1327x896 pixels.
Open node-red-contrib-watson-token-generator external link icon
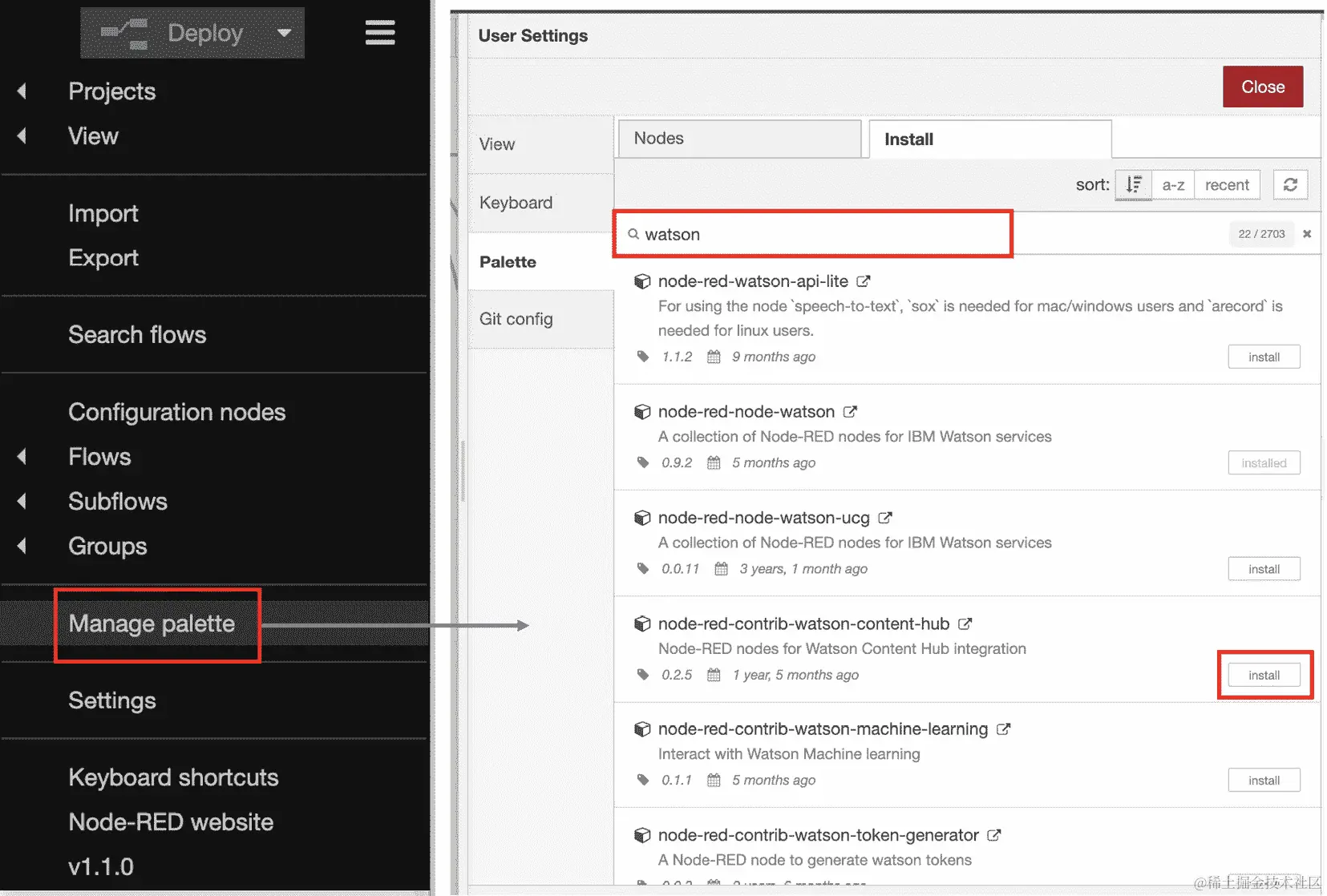[994, 835]
